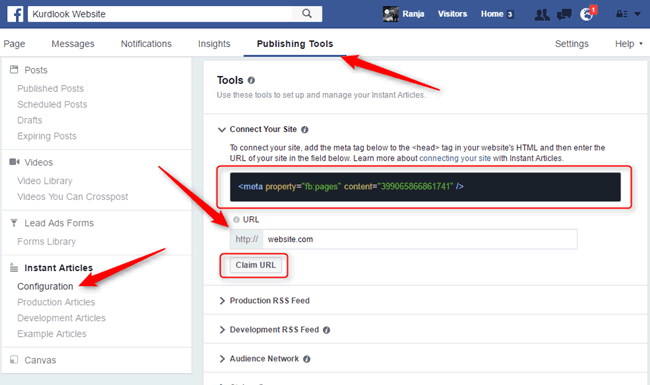Click the website URL input field
This screenshot has height=385, width=650.
tap(420, 240)
